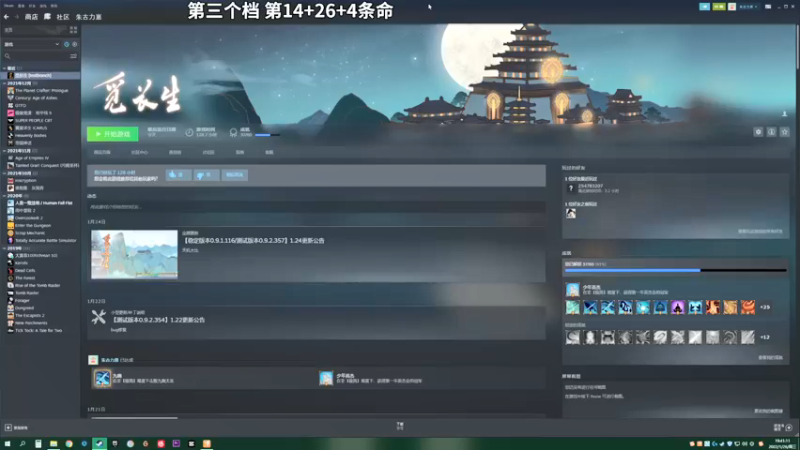800x450 pixels.
Task: Open the 商店 store section
Action: (x=31, y=17)
